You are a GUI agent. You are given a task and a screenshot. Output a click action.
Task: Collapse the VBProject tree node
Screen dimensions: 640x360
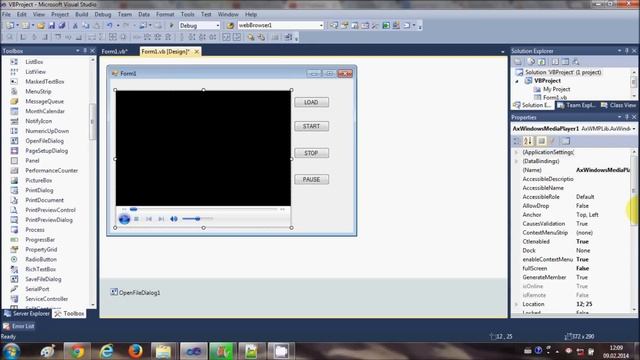(x=517, y=81)
